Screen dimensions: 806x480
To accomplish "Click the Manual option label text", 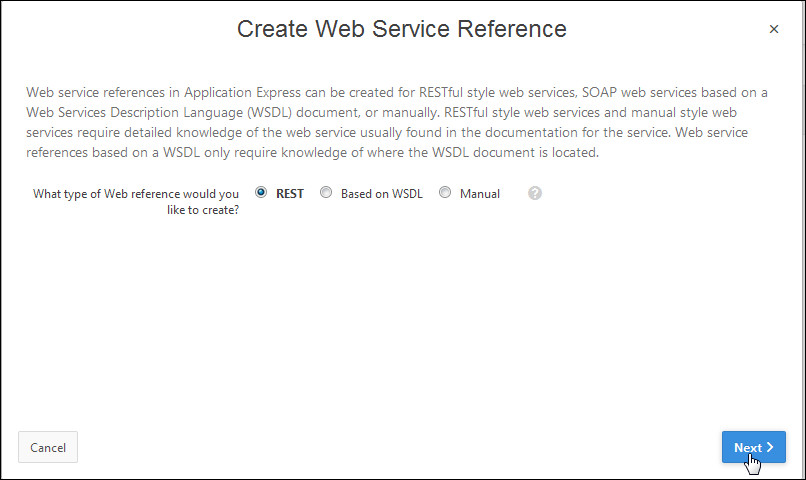I will pos(479,194).
